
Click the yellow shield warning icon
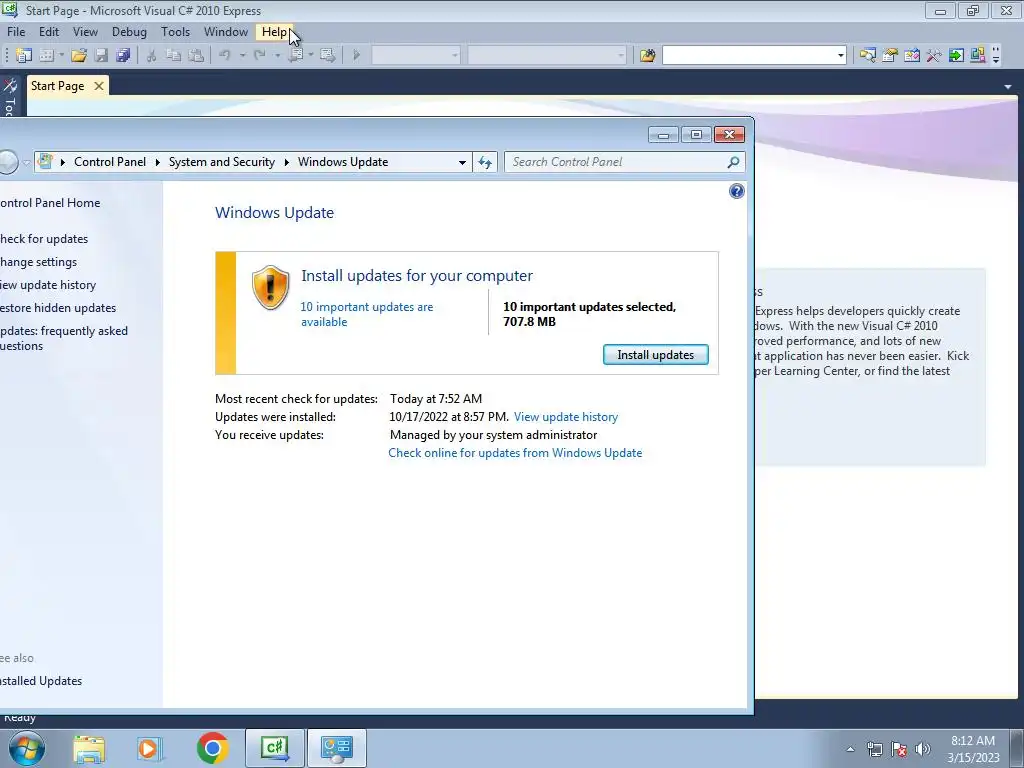270,287
